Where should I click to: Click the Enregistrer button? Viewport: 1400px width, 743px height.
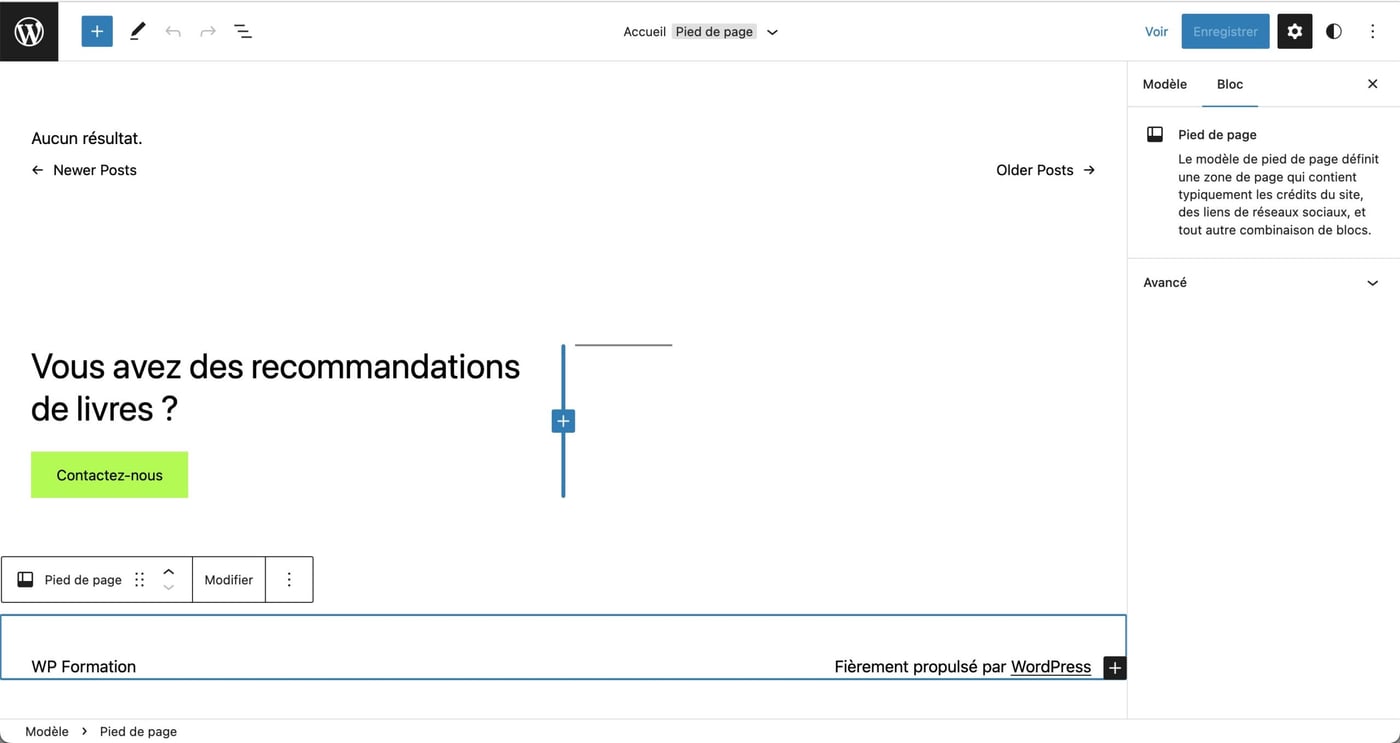coord(1225,31)
